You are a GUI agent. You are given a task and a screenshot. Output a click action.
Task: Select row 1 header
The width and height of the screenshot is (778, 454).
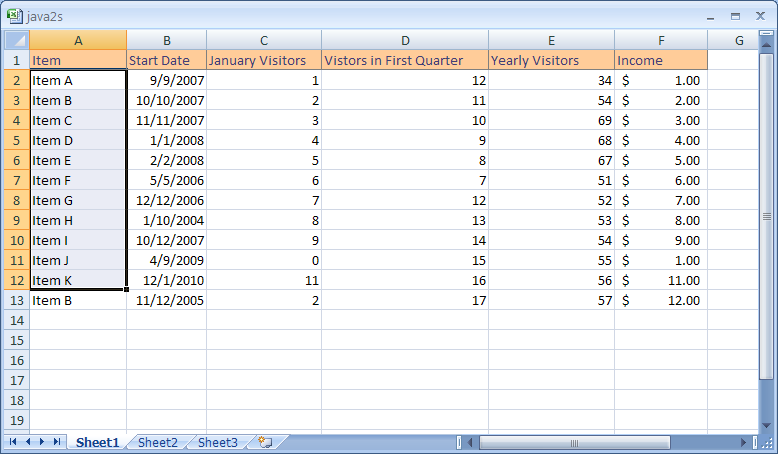17,60
